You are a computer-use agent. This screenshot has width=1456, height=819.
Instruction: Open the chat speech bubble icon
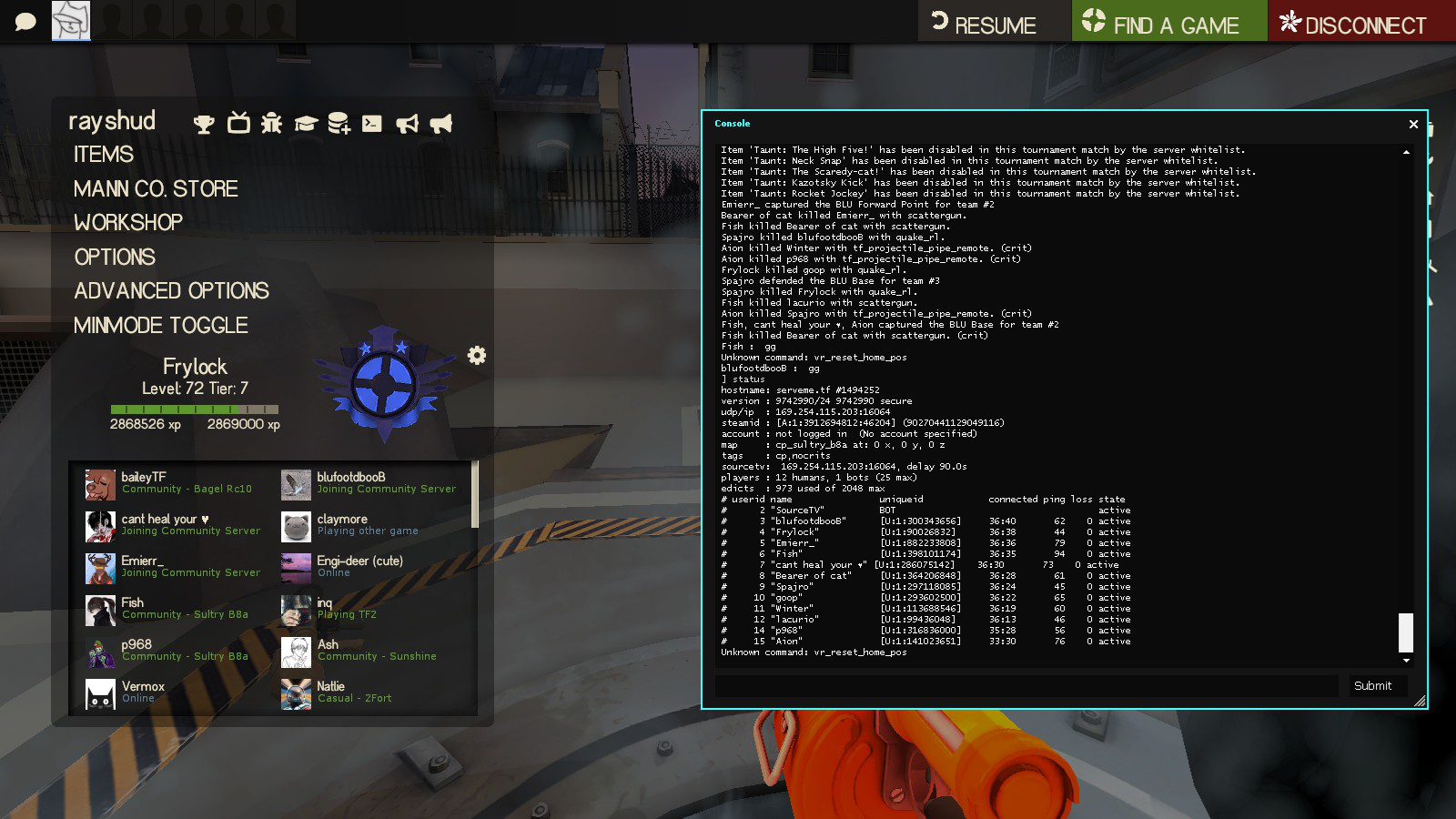click(25, 21)
